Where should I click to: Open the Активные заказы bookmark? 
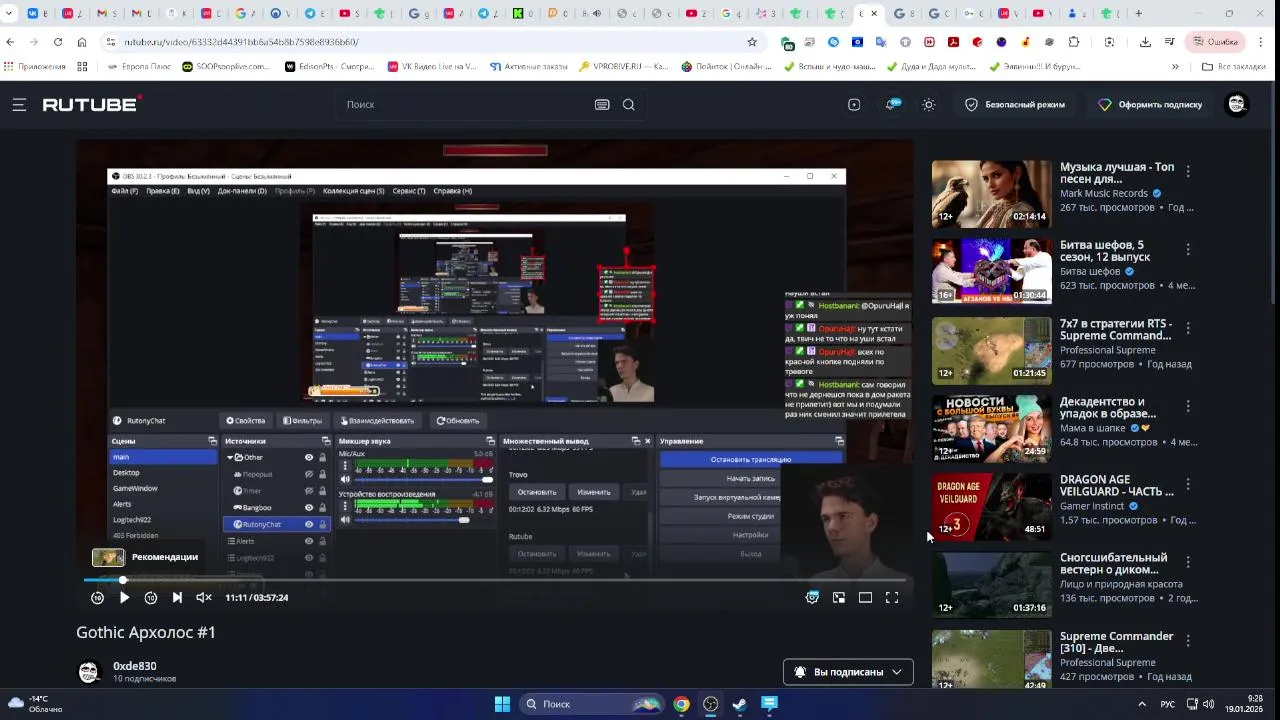point(529,67)
